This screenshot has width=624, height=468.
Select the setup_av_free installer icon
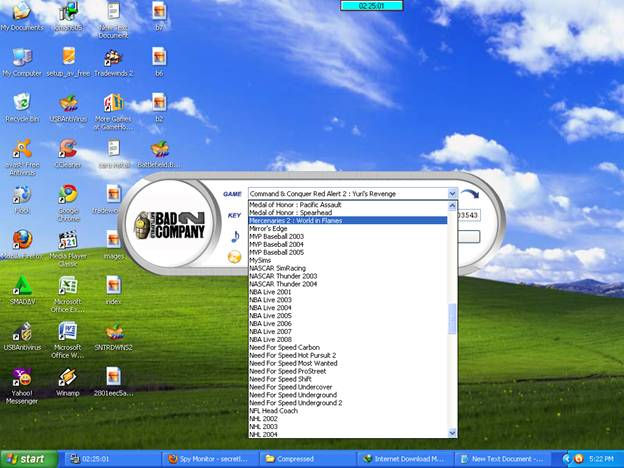pos(68,62)
